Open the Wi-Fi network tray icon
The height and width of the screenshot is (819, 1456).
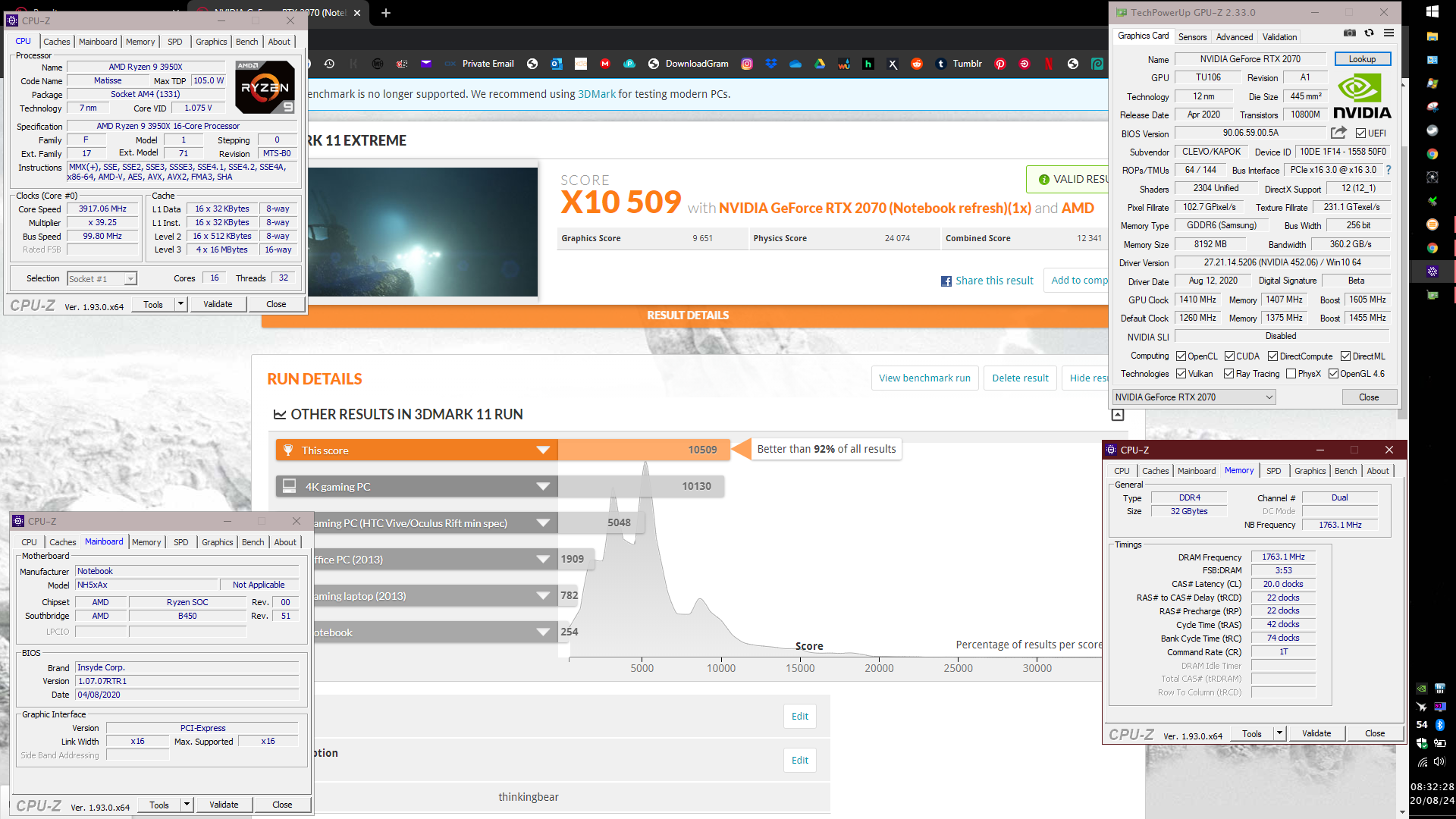point(1423,761)
